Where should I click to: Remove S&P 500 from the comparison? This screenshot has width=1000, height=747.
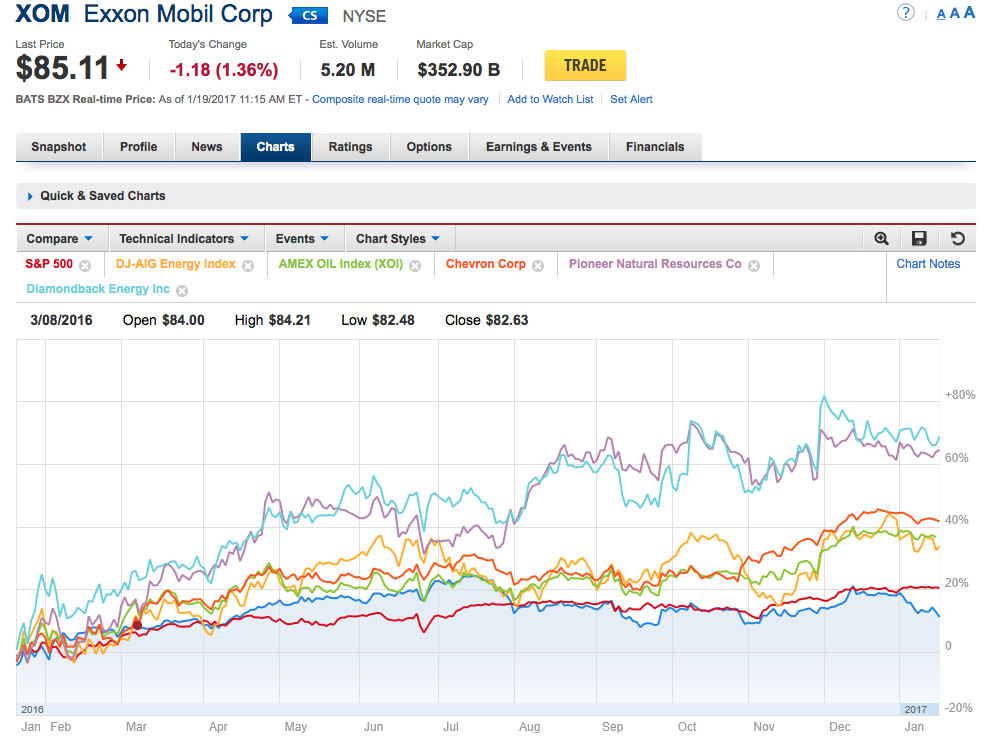[x=85, y=265]
